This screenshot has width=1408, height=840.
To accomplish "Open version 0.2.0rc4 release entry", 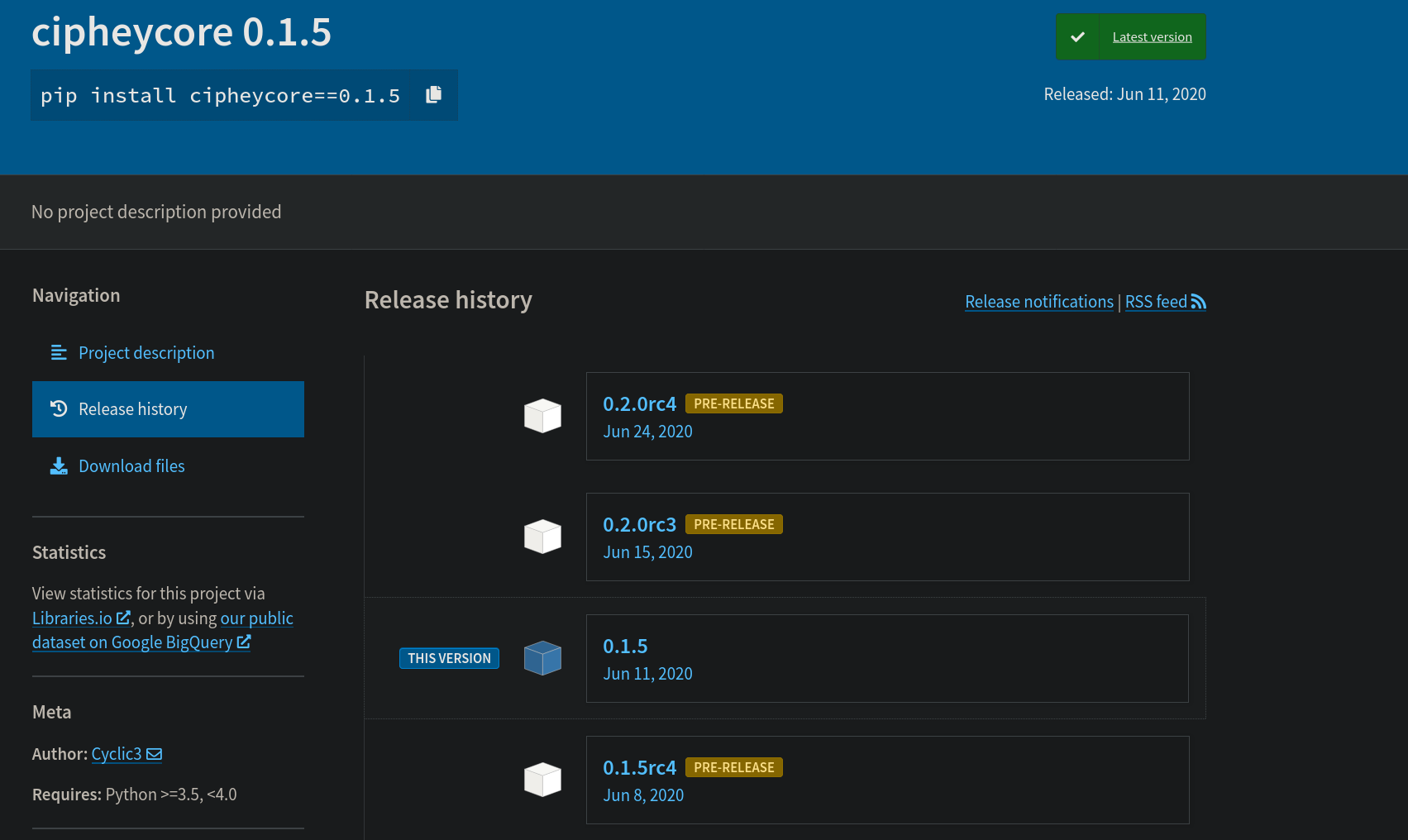I will point(640,403).
